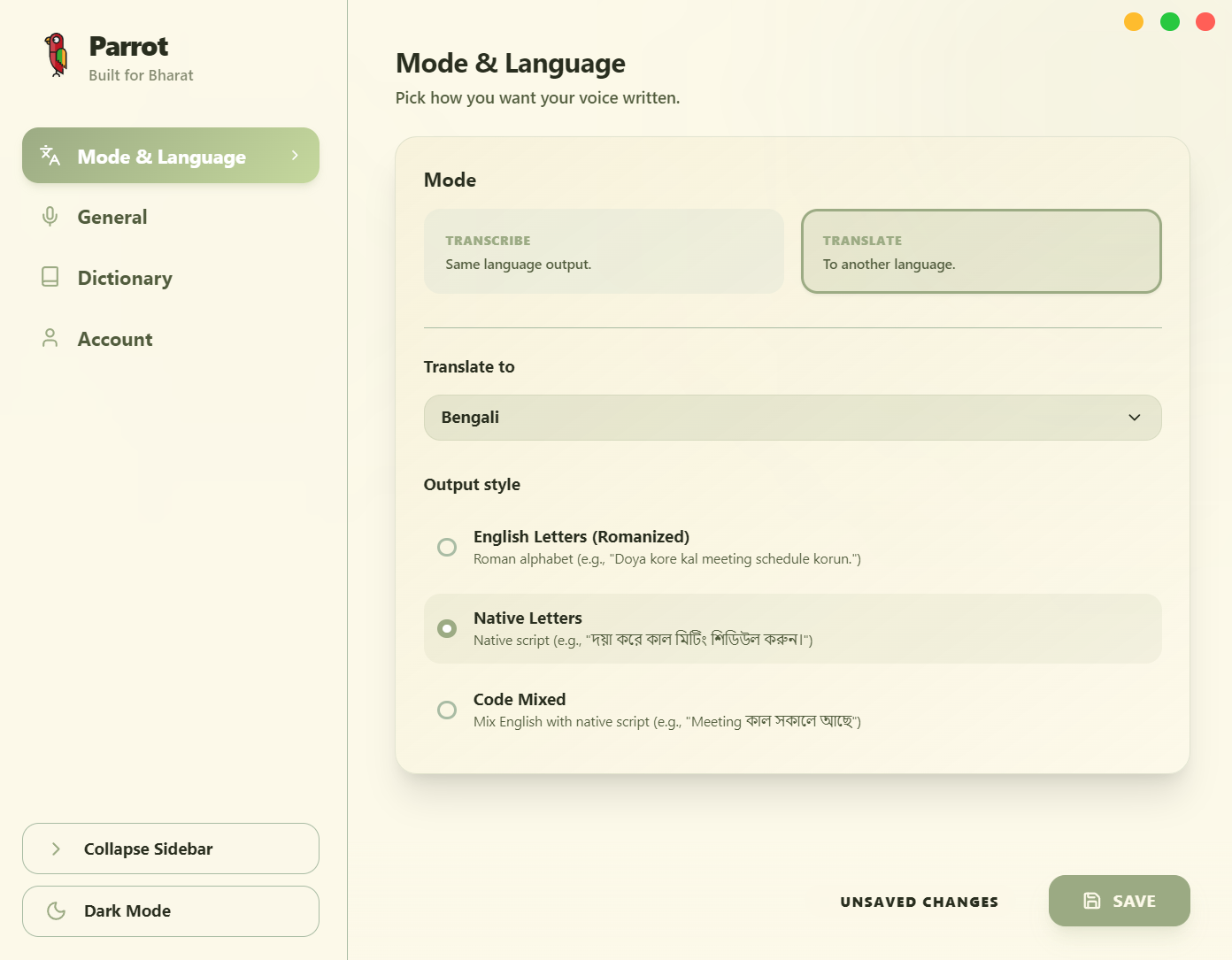Click the translation icon beside Mode & Language
Image resolution: width=1232 pixels, height=960 pixels.
[x=49, y=155]
